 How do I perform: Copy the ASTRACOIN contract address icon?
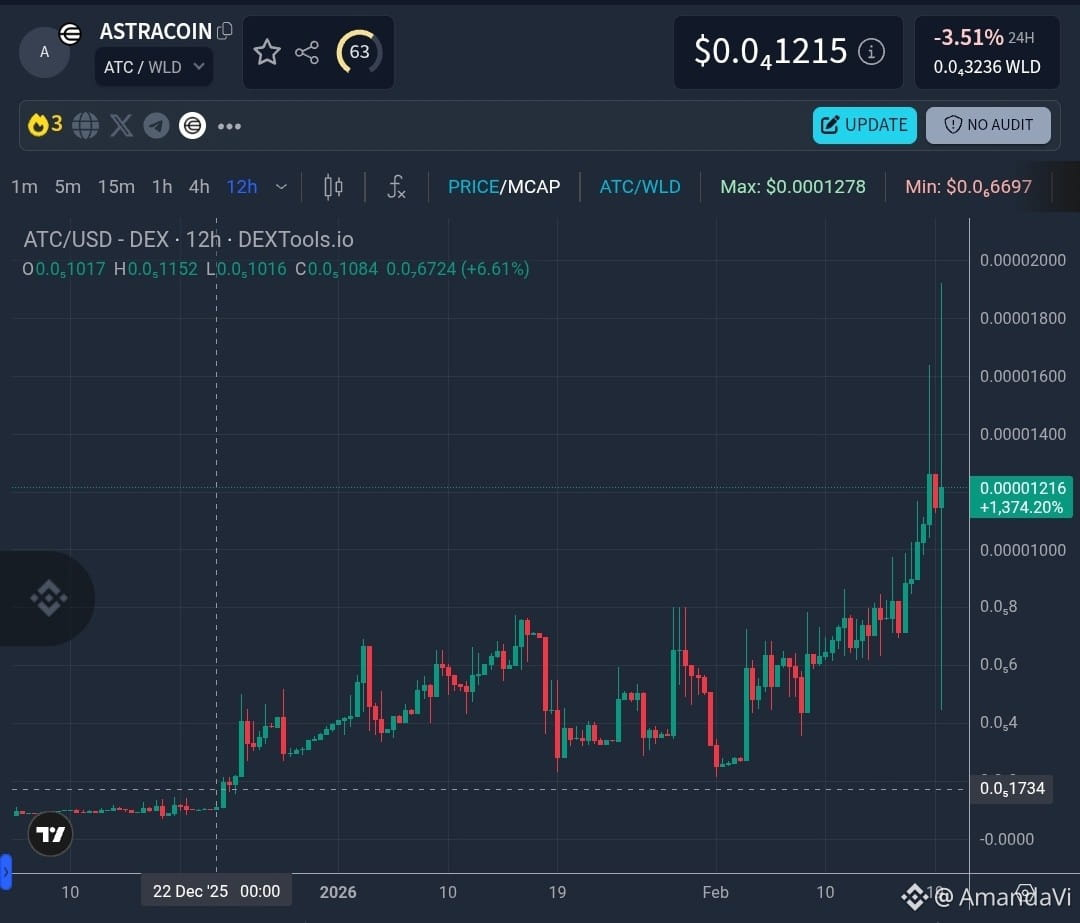pos(225,31)
